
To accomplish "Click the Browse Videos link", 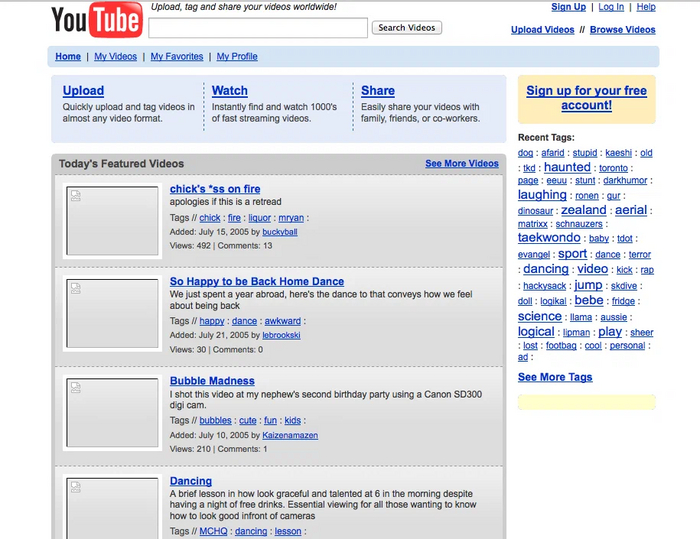I will click(x=622, y=30).
